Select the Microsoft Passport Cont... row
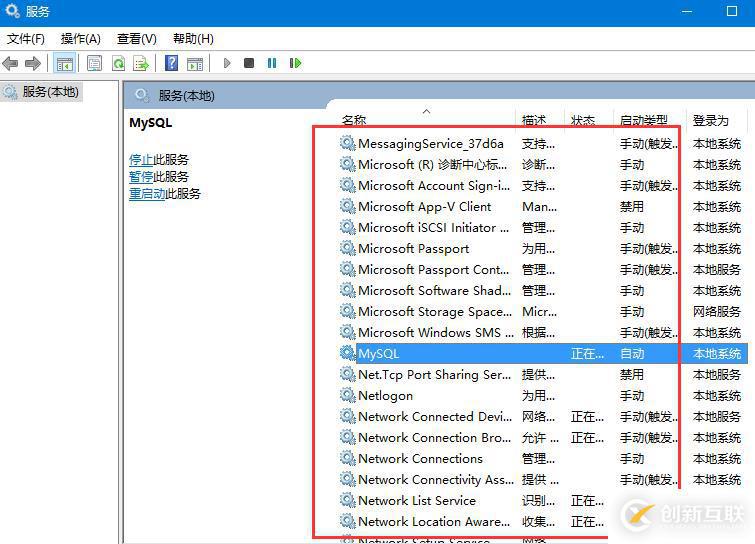The image size is (755, 544). coord(543,270)
